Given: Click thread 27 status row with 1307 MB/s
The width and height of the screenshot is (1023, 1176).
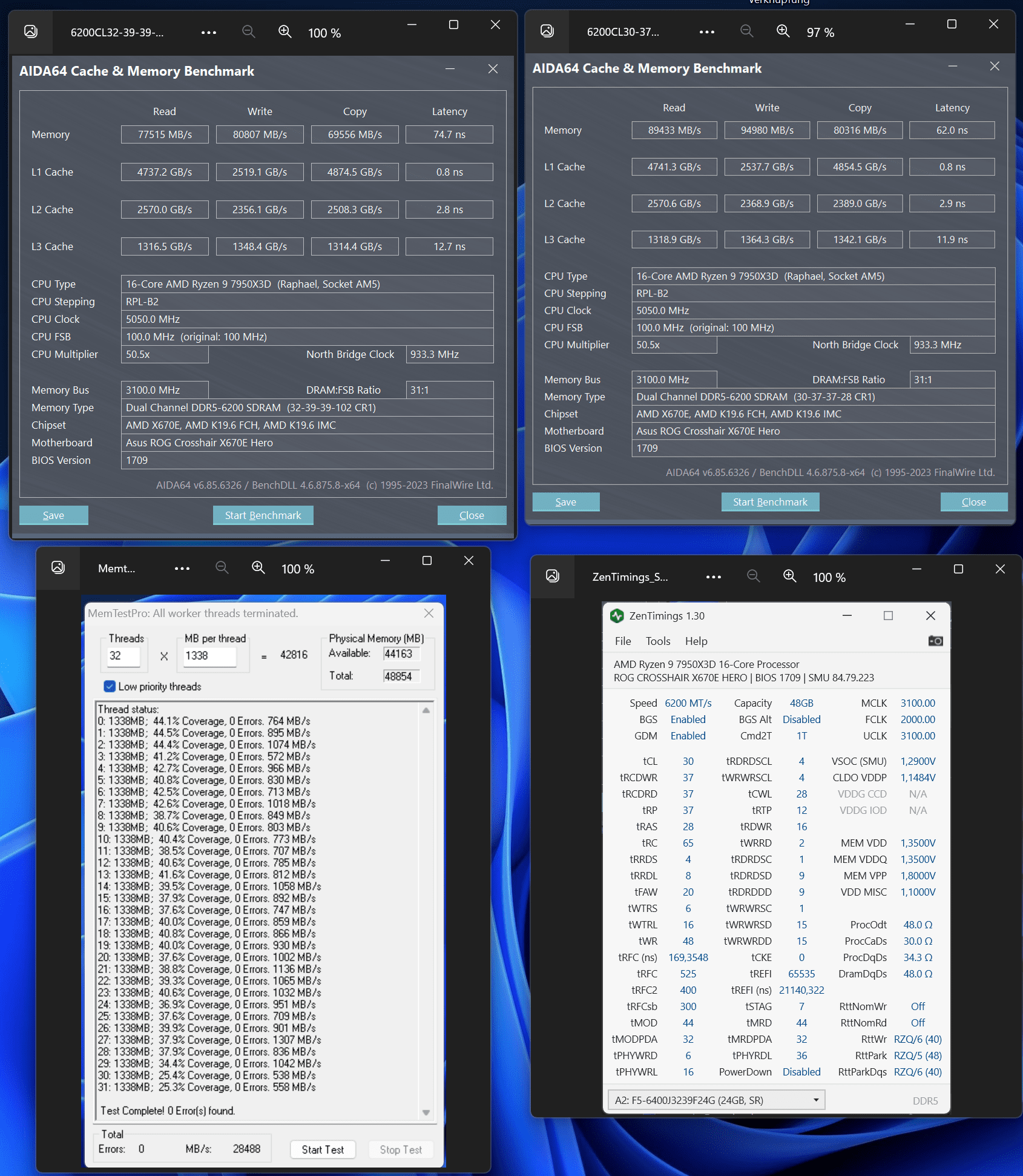Looking at the screenshot, I should click(x=209, y=1040).
